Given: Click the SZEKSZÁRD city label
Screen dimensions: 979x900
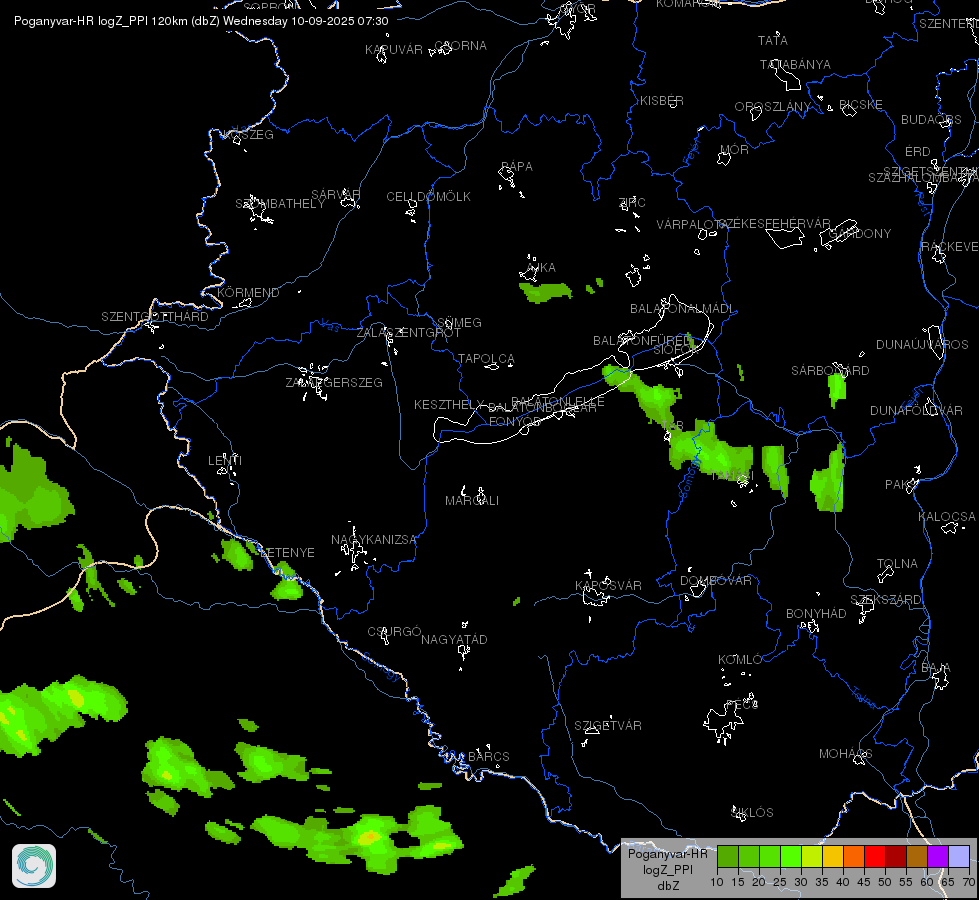Looking at the screenshot, I should [x=885, y=600].
